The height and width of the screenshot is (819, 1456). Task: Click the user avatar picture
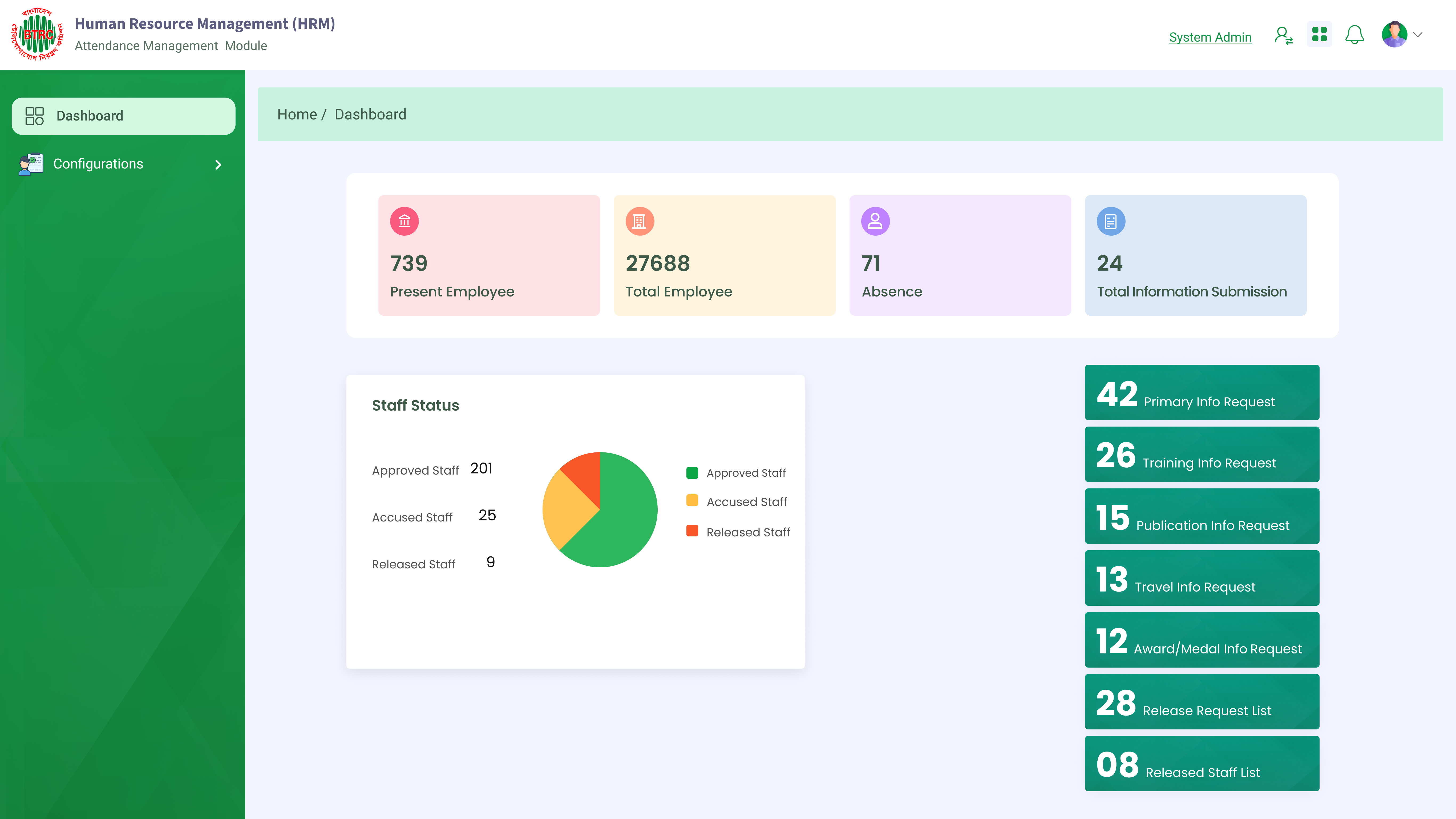click(1394, 34)
